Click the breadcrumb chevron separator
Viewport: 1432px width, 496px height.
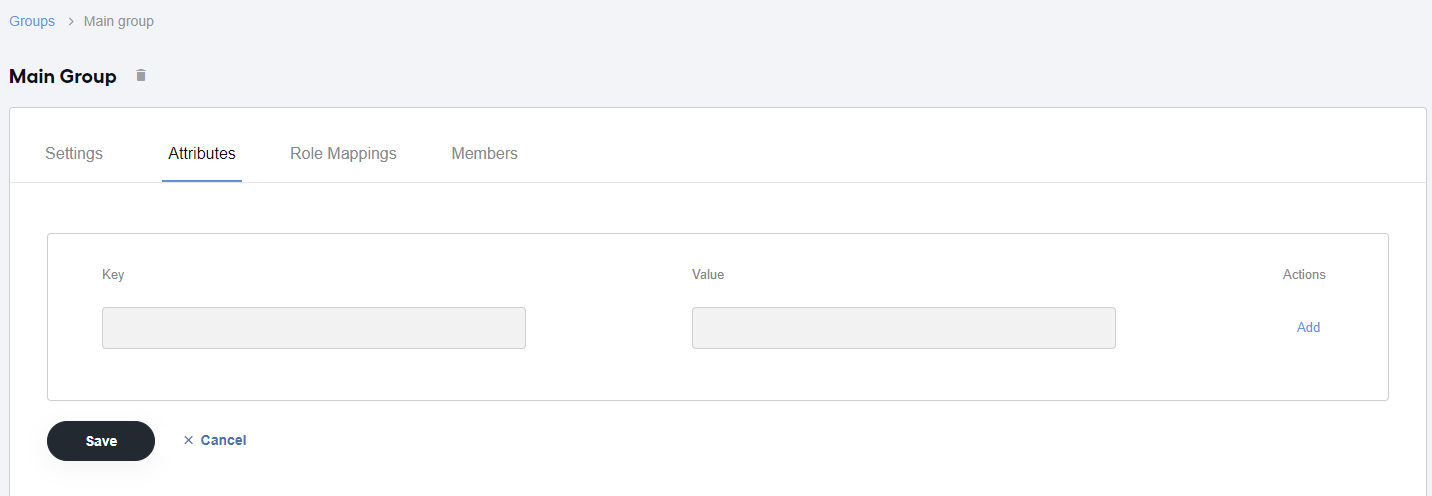(x=70, y=21)
